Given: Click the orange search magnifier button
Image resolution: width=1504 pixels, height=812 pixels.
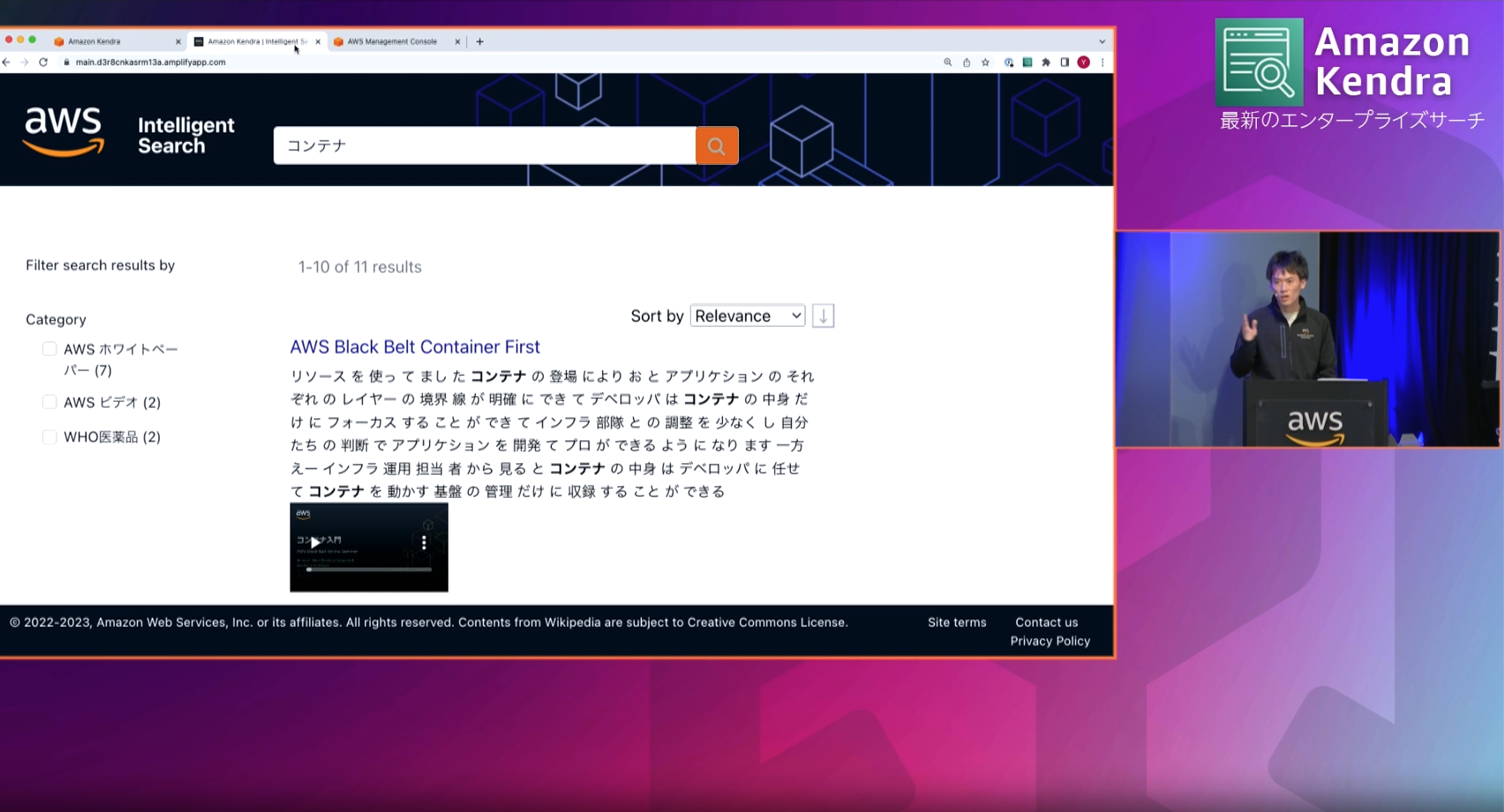Looking at the screenshot, I should point(717,146).
